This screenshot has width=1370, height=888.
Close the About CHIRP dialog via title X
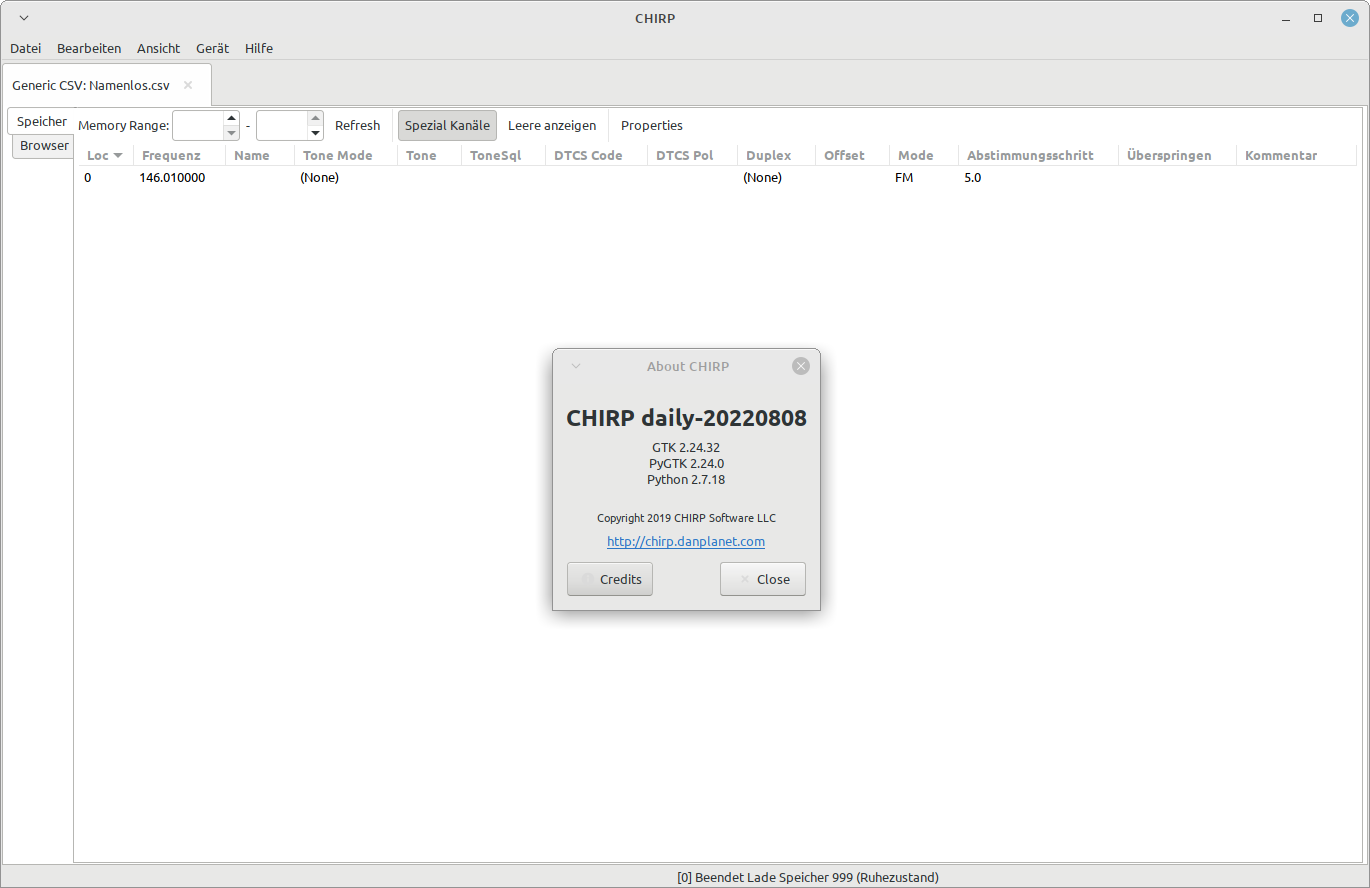click(801, 366)
